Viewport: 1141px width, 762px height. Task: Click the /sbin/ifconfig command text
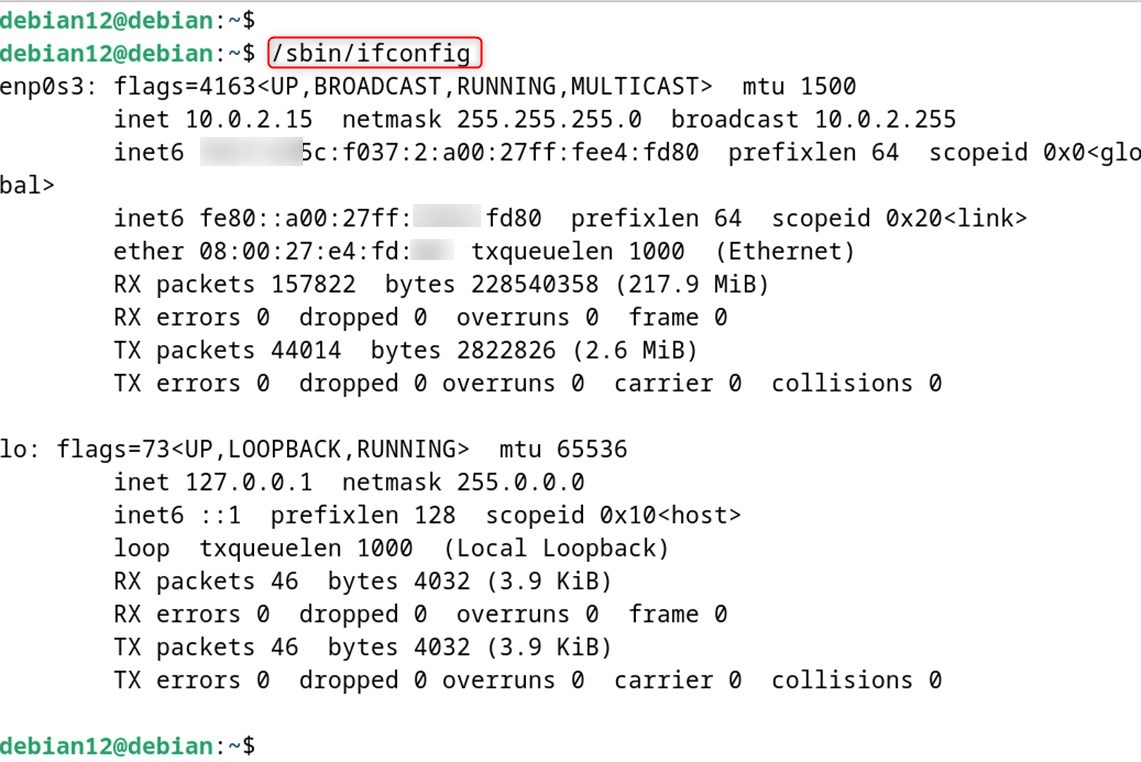tap(371, 53)
